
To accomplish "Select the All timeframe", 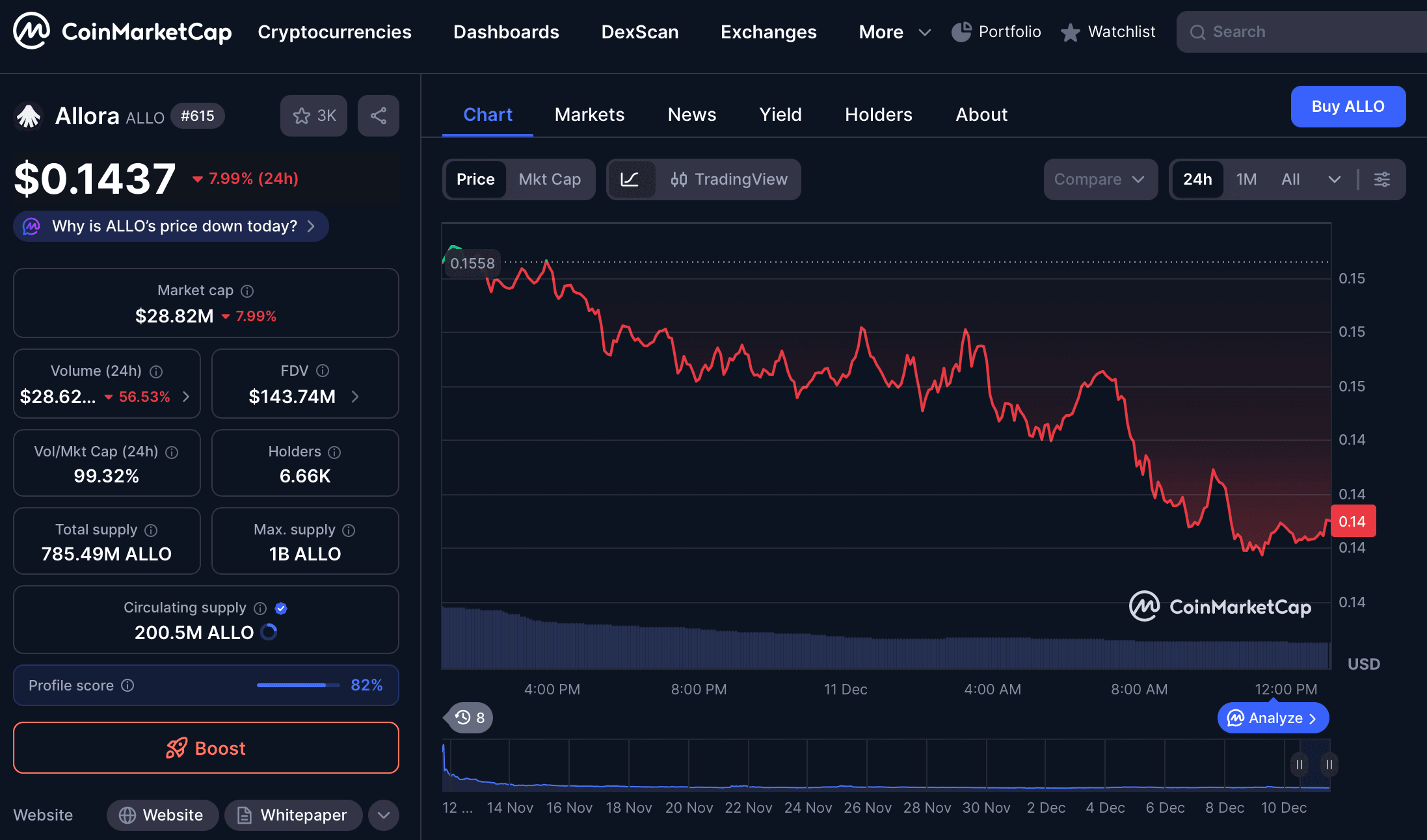I will pos(1290,179).
